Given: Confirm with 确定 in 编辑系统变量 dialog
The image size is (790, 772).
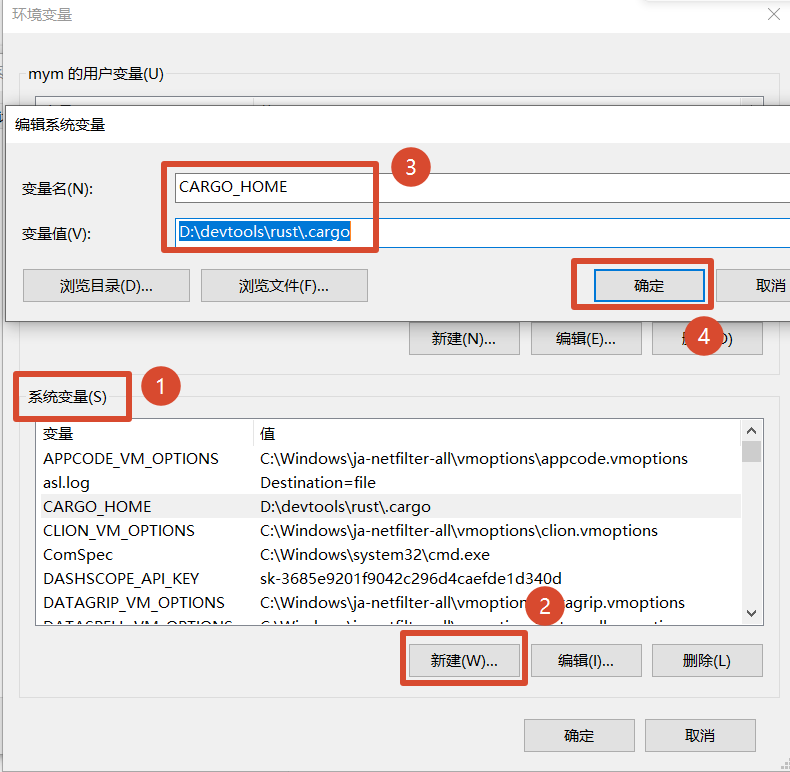Looking at the screenshot, I should (649, 286).
